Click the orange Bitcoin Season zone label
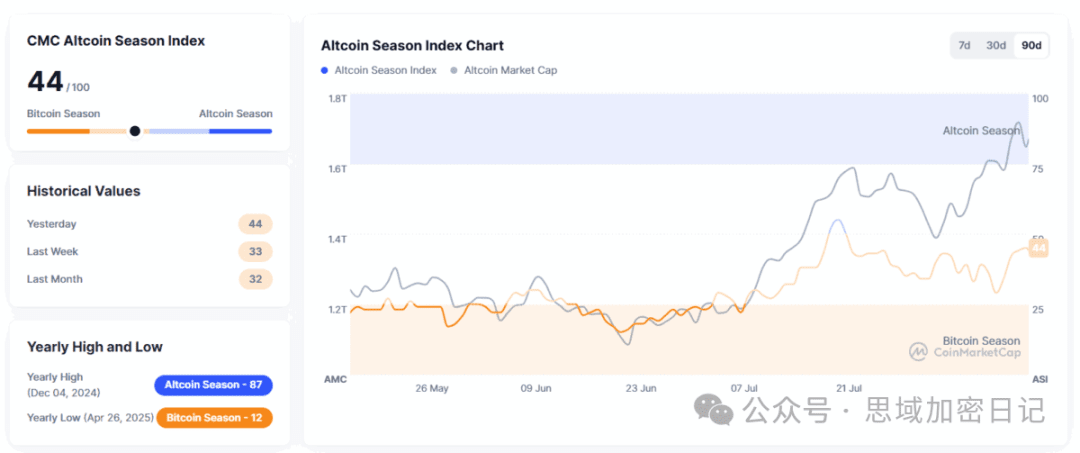 [981, 341]
